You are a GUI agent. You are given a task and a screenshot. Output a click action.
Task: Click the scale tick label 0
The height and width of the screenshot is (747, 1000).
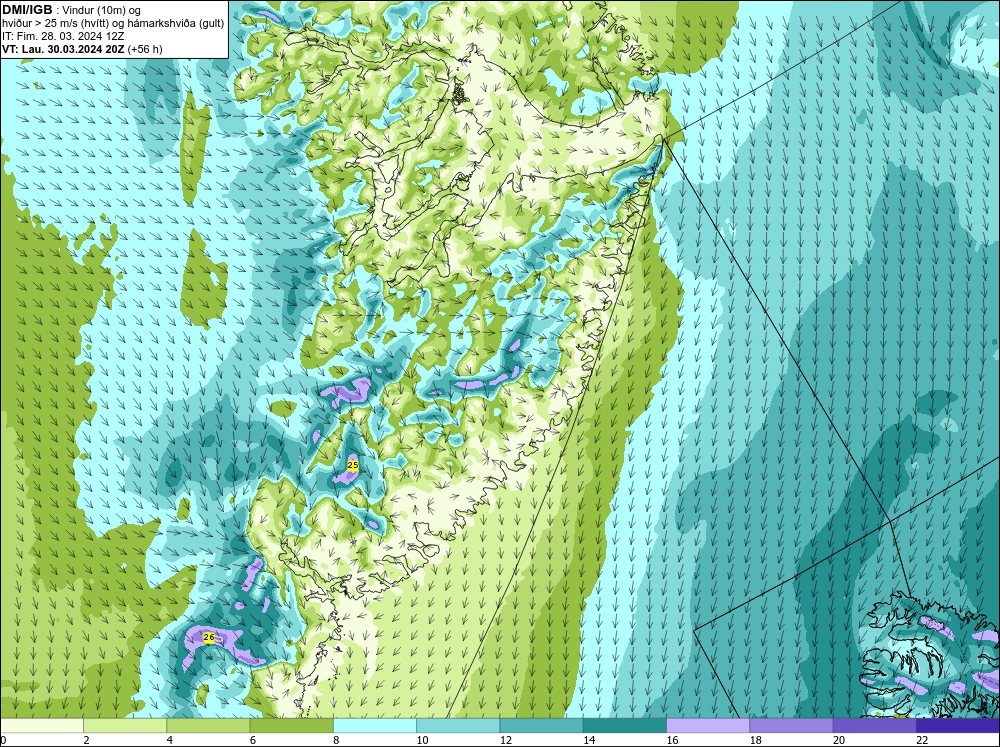click(3, 740)
